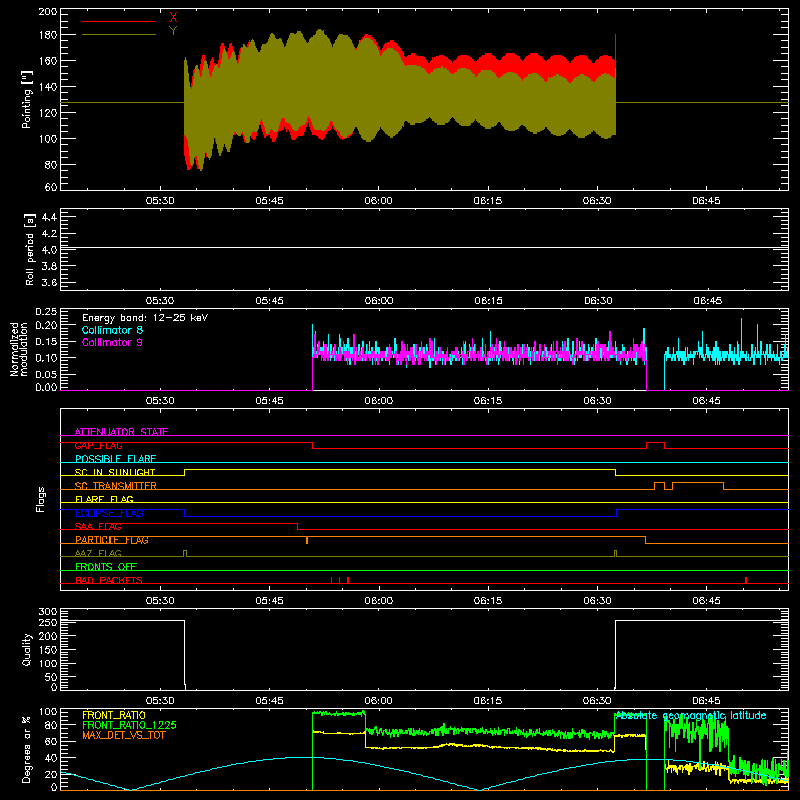Image resolution: width=800 pixels, height=800 pixels.
Task: Click the white roll period trace line
Action: [424, 247]
